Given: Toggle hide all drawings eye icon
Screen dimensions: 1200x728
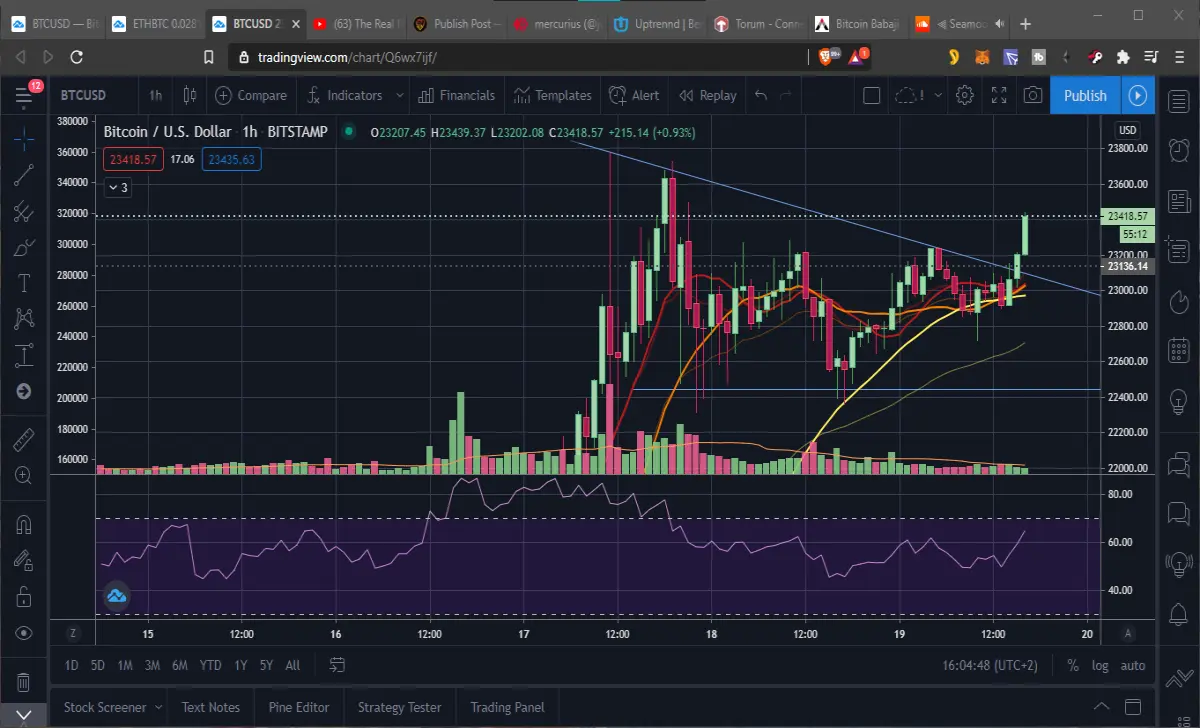Looking at the screenshot, I should pyautogui.click(x=24, y=633).
